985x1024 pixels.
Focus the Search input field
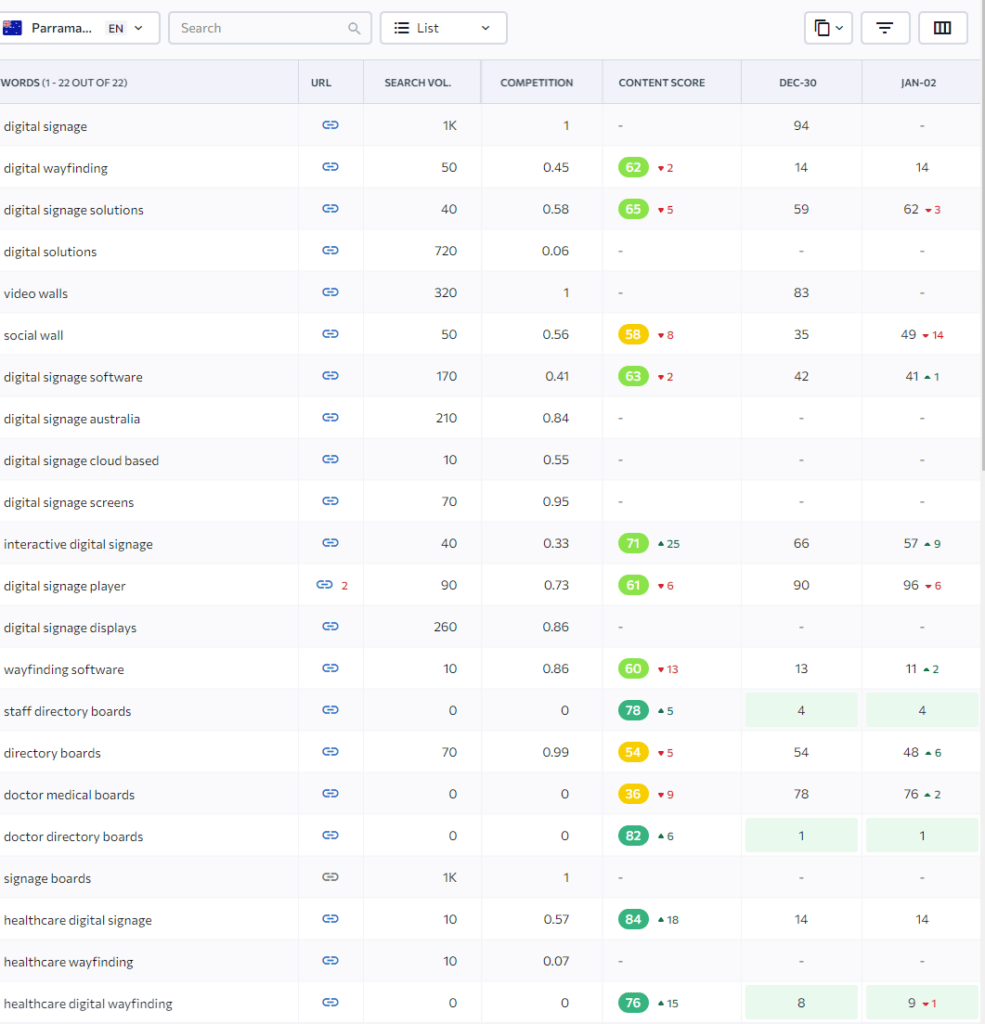(x=260, y=28)
